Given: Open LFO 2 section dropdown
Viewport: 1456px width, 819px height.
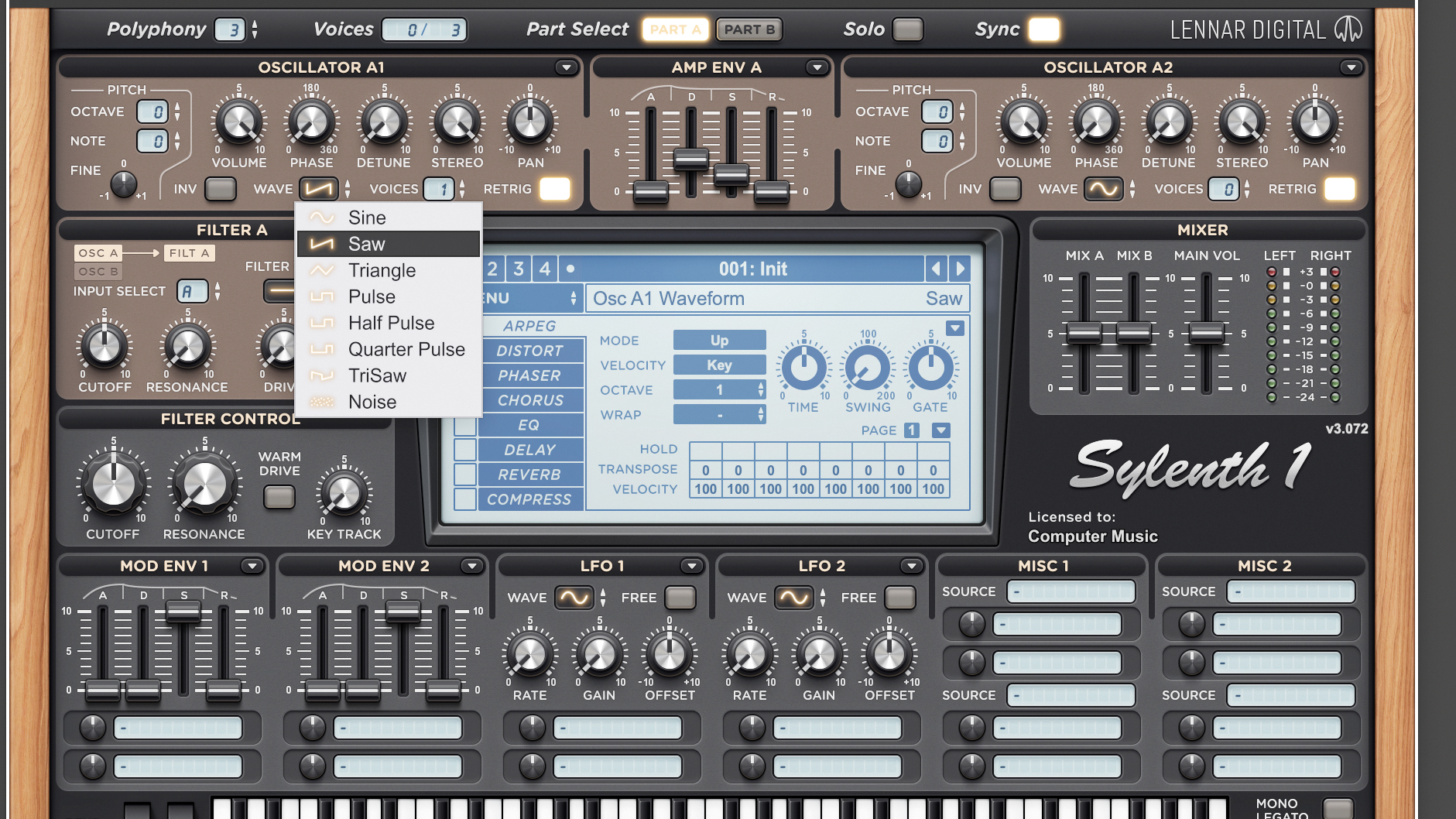Looking at the screenshot, I should [x=911, y=566].
